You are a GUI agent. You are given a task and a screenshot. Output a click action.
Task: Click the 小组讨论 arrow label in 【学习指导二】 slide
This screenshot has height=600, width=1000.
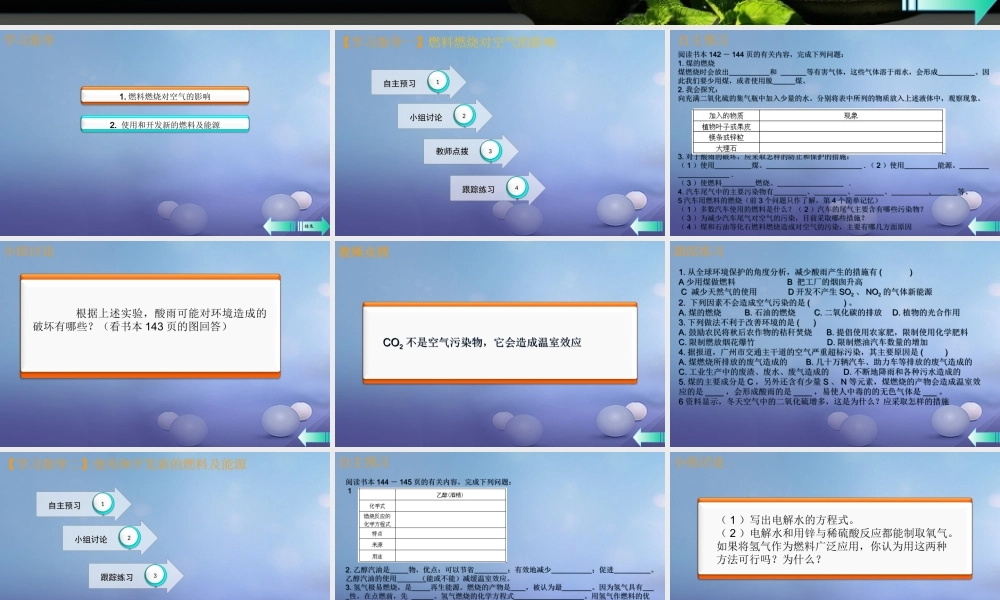point(91,539)
